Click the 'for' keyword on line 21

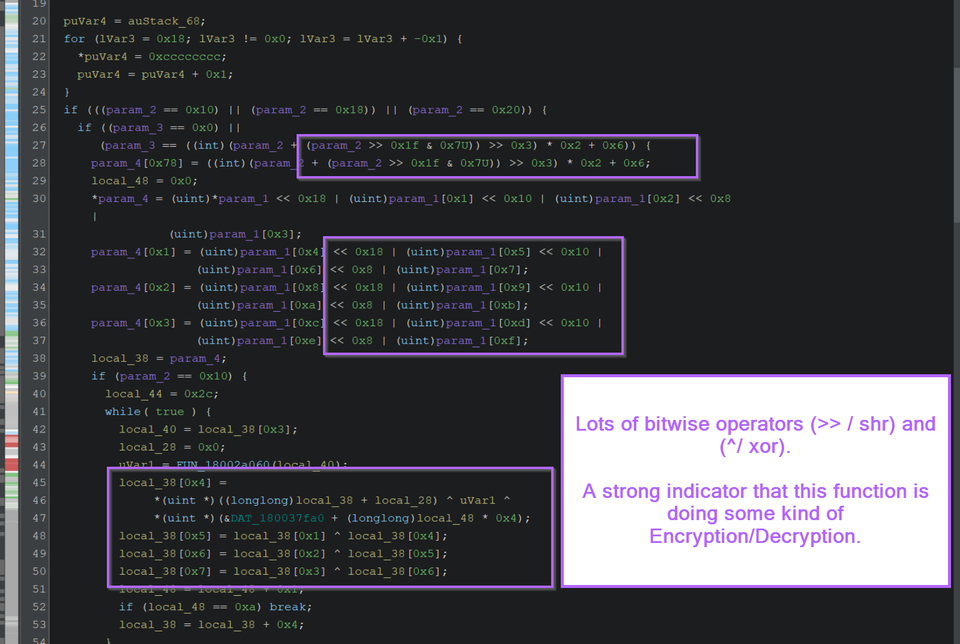coord(74,39)
